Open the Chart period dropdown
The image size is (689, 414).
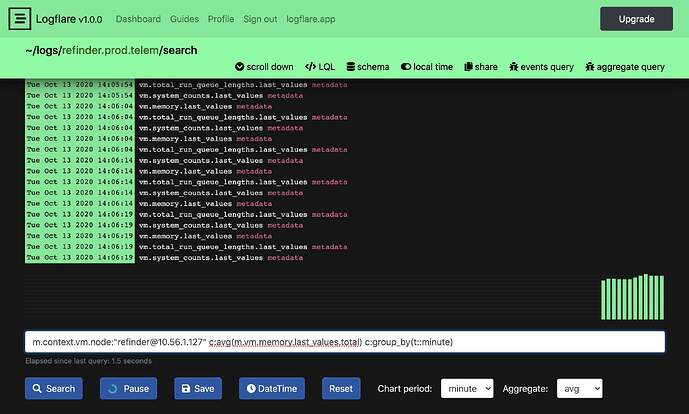point(467,389)
